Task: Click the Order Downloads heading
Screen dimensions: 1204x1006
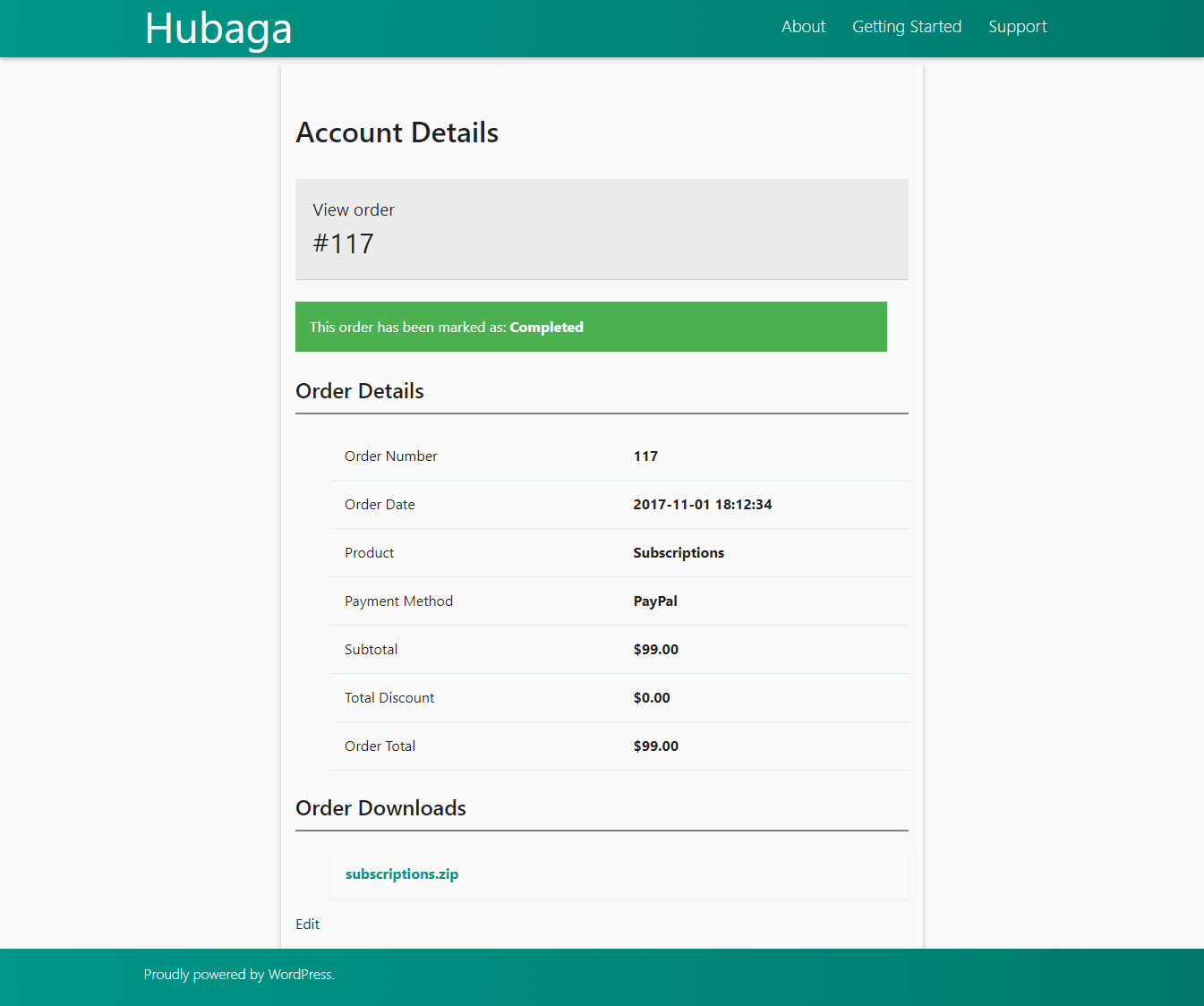Action: [380, 808]
